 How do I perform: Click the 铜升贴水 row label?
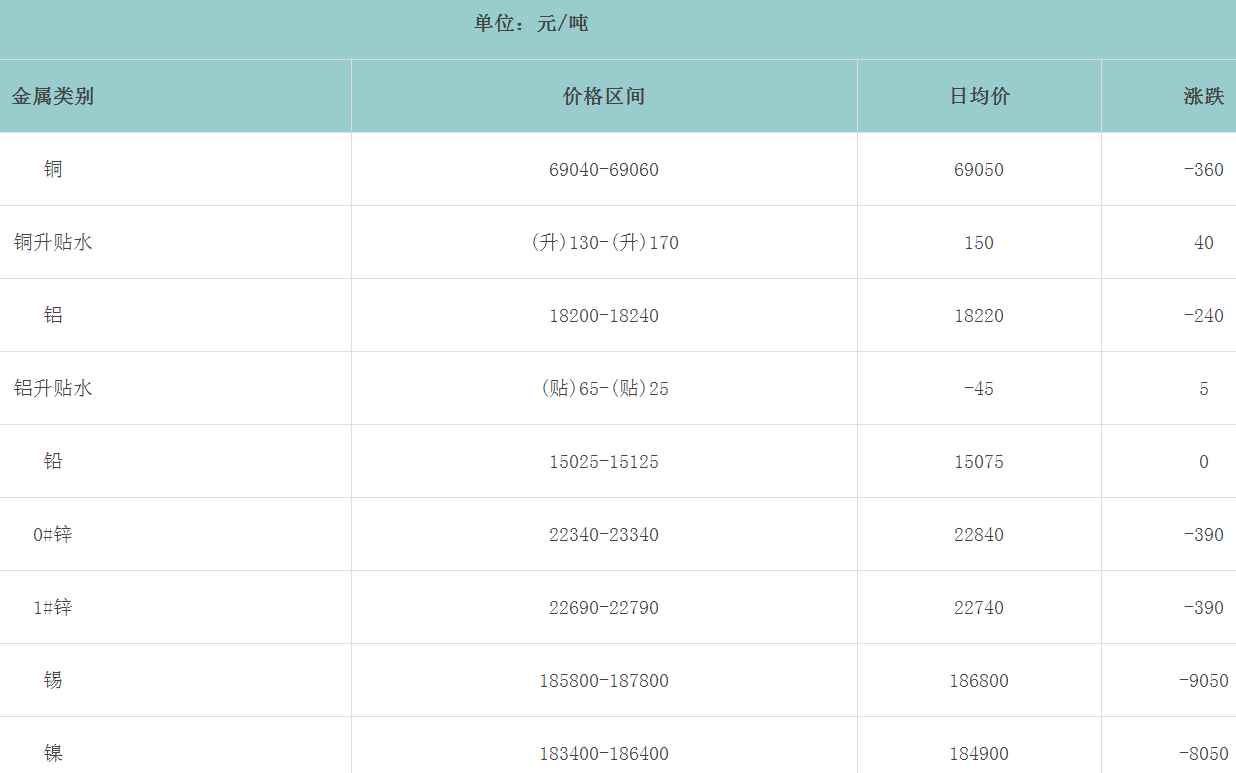coord(53,242)
